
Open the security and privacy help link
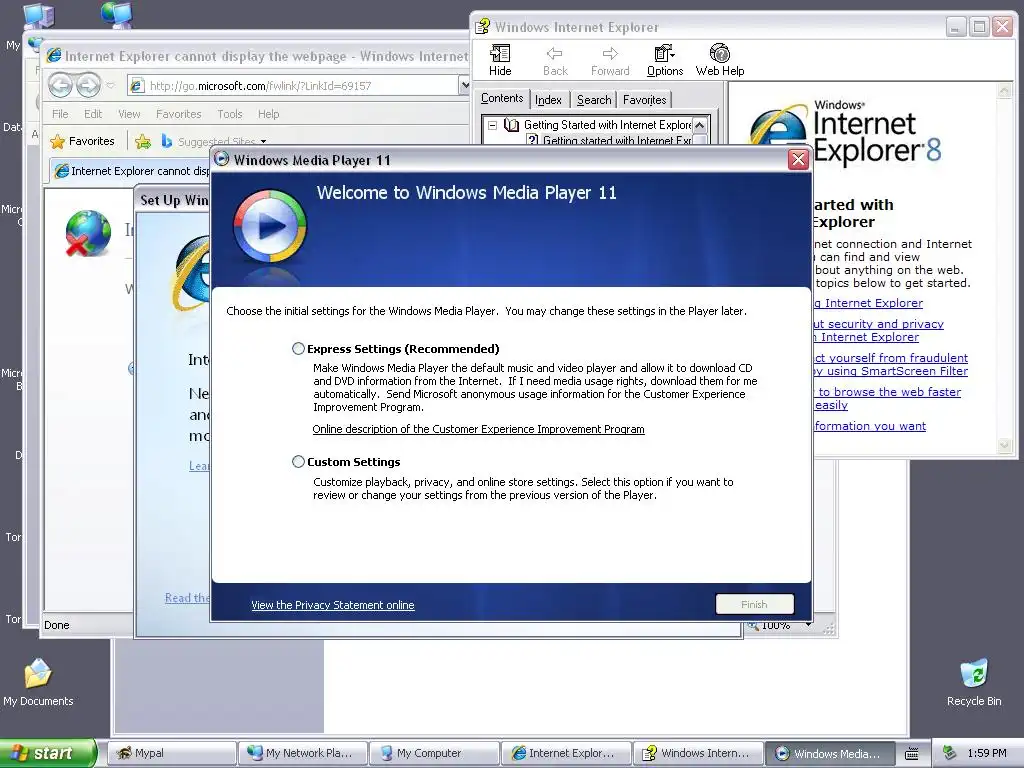pyautogui.click(x=878, y=330)
